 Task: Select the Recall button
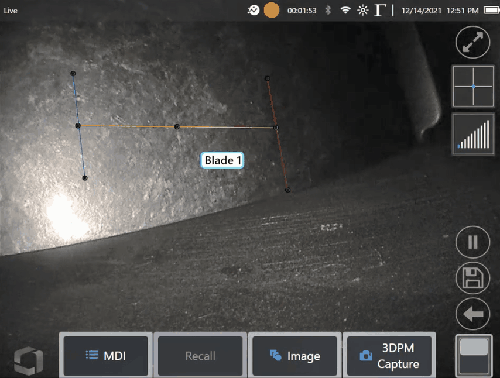(200, 356)
